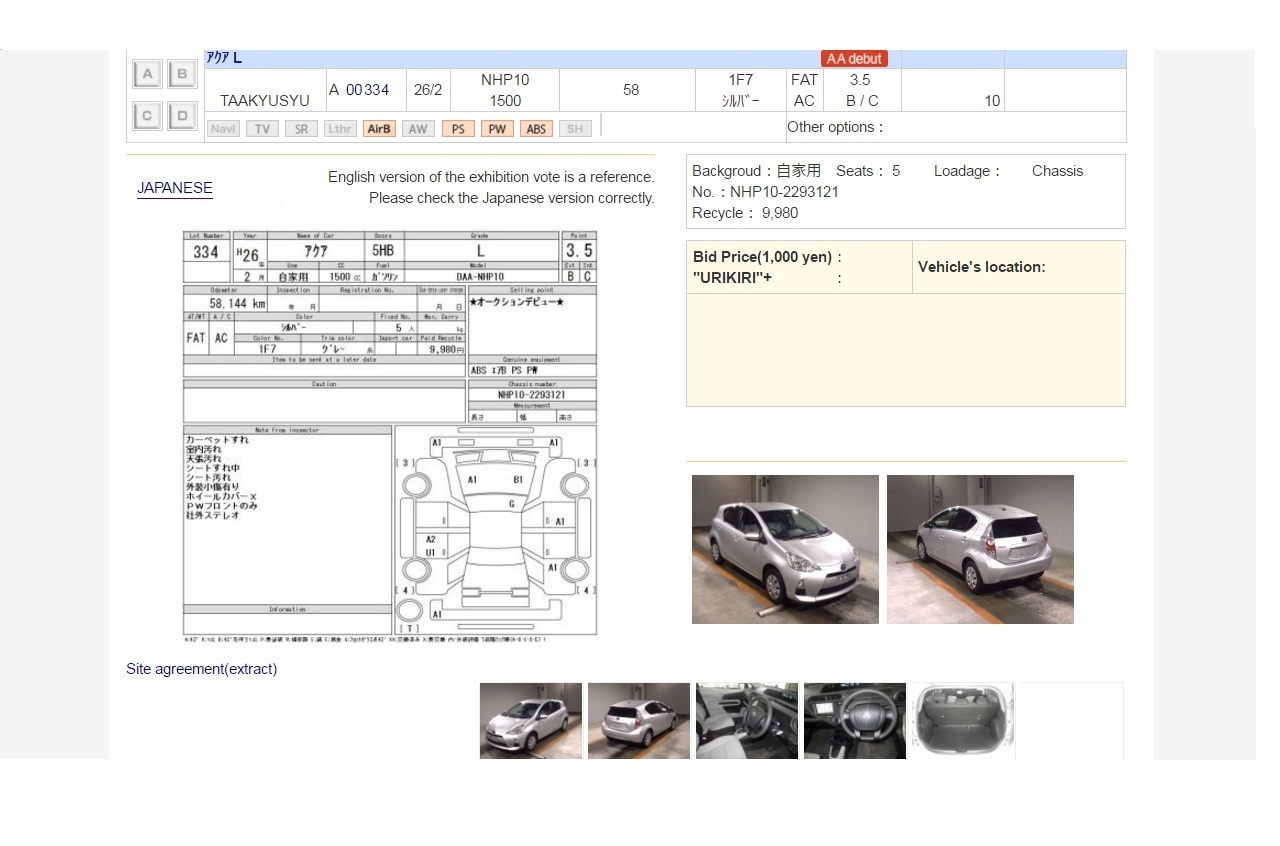Click the FAT AC transmission cell
Image resolution: width=1280 pixels, height=846 pixels.
point(804,90)
